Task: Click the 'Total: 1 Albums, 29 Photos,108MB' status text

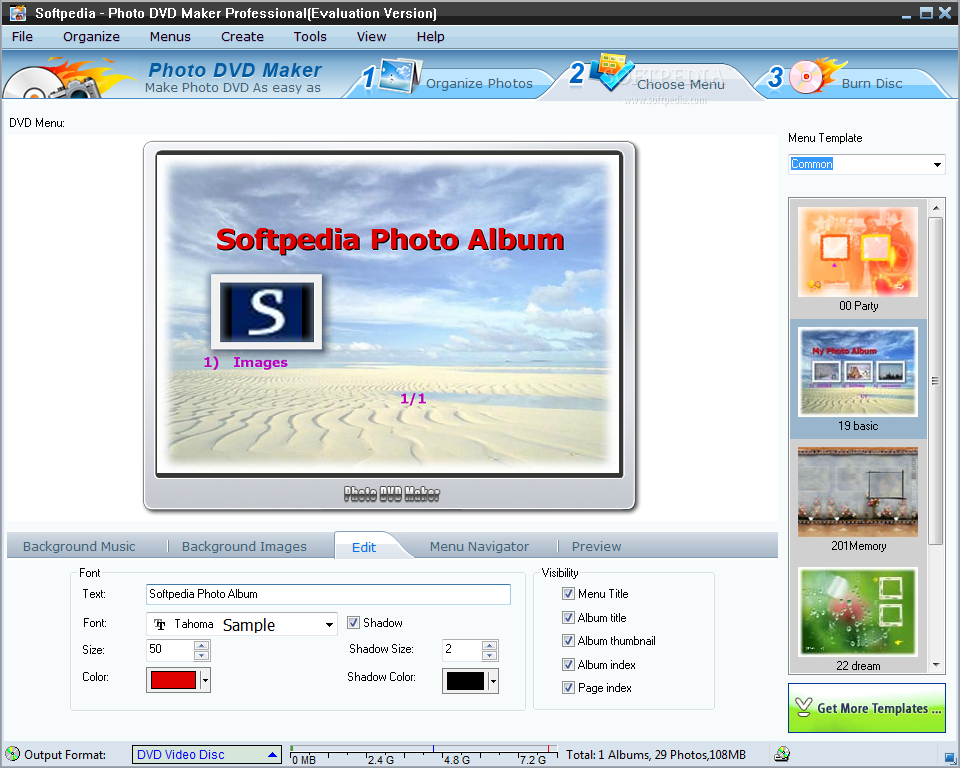Action: click(656, 755)
